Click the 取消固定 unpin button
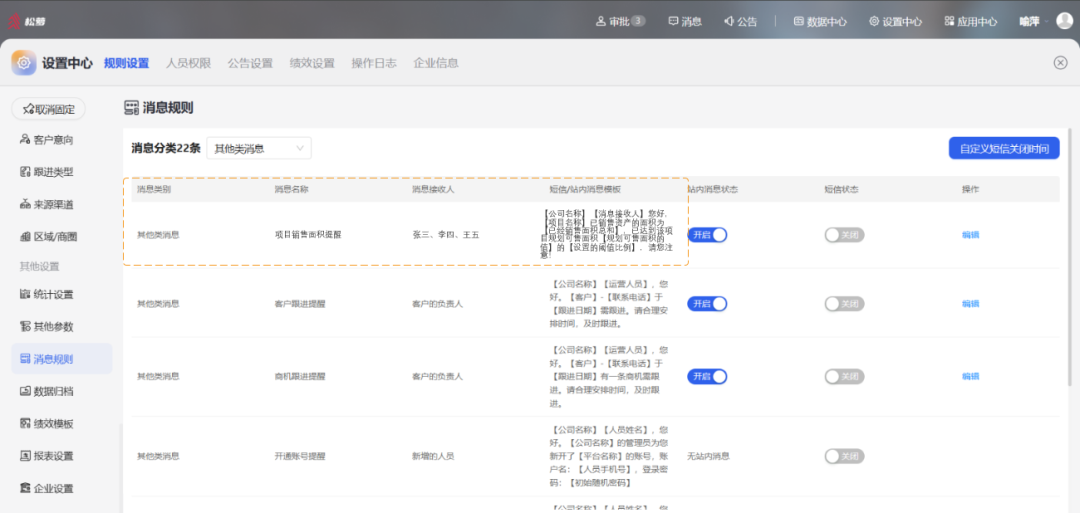This screenshot has height=513, width=1080. 48,109
